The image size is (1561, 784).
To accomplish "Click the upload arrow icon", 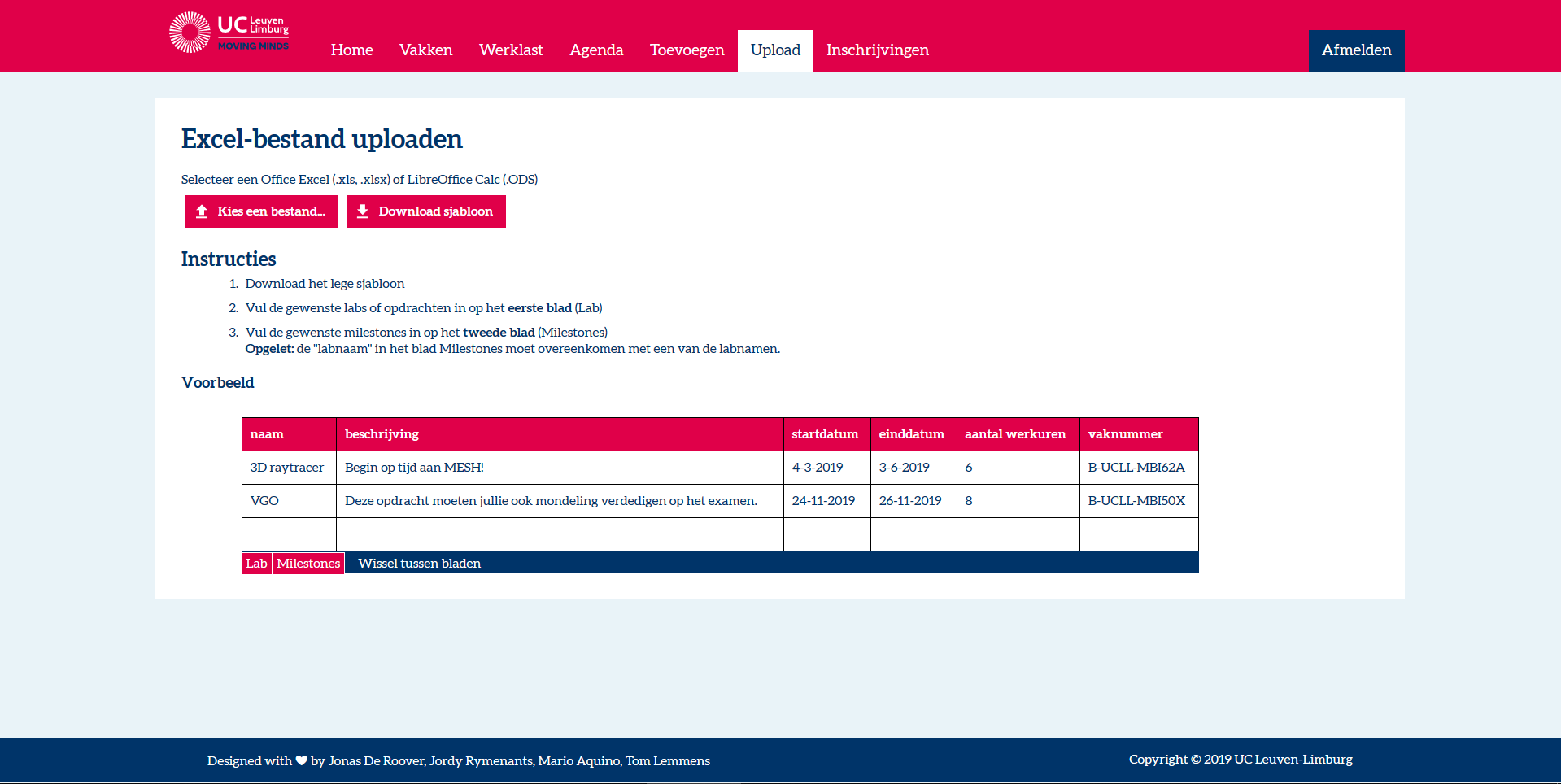I will point(202,211).
